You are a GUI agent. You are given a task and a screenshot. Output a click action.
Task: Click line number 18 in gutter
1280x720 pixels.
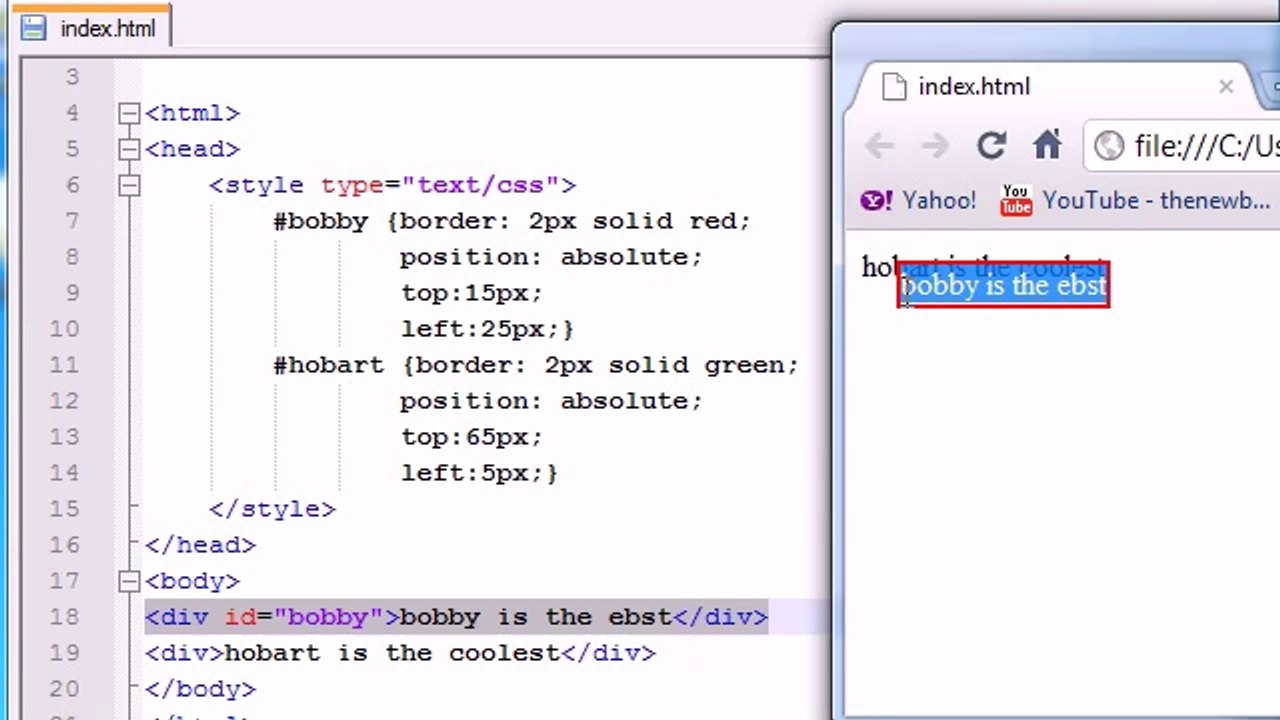[x=64, y=617]
